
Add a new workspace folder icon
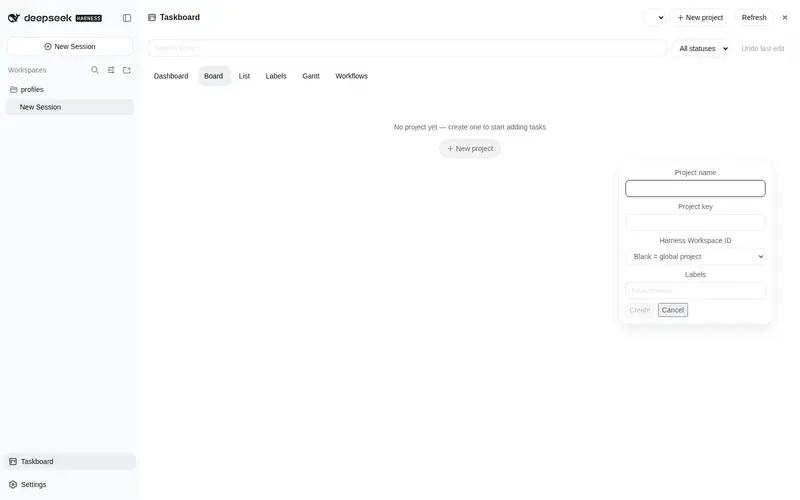[127, 70]
